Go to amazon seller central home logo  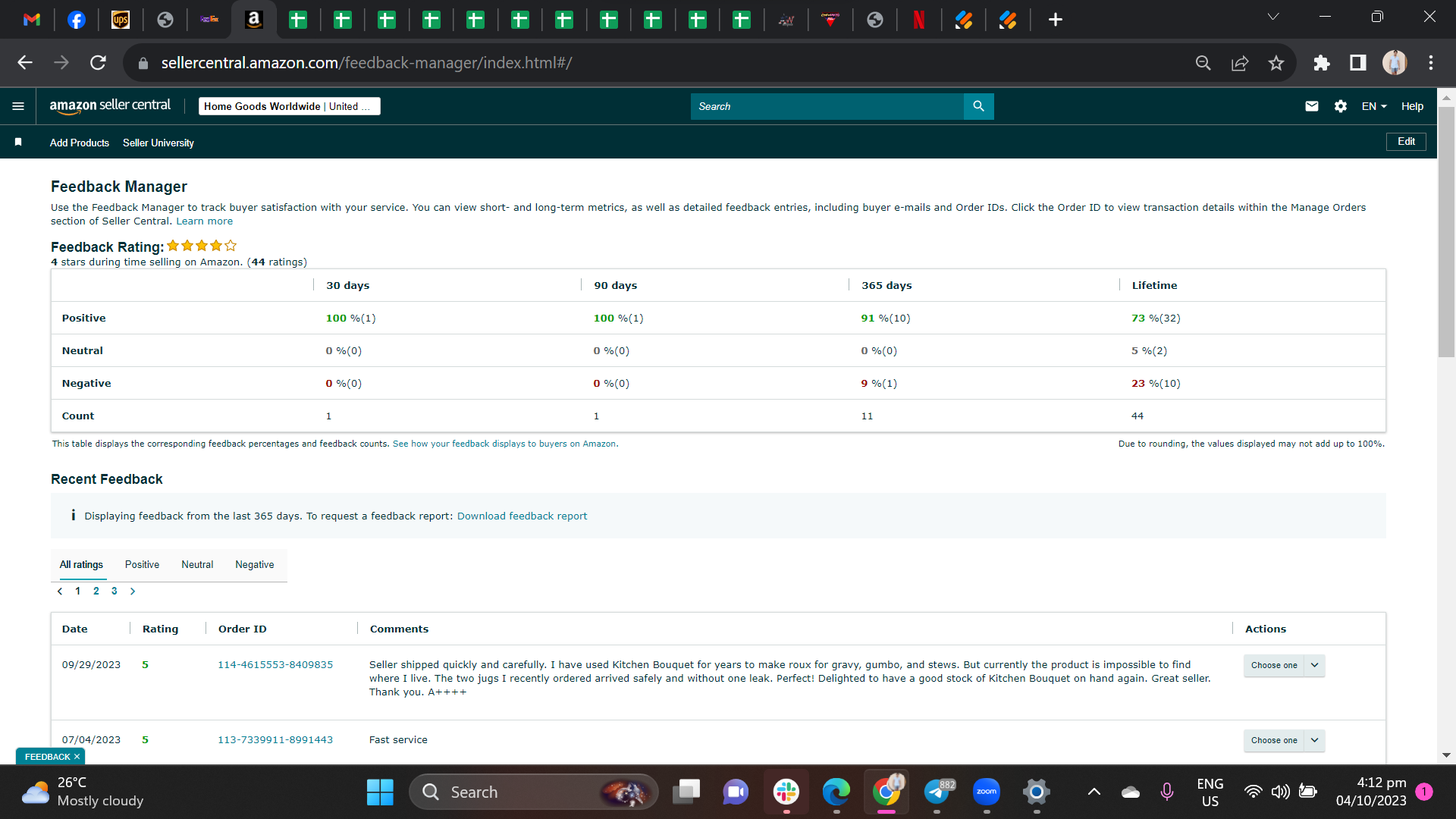(110, 106)
